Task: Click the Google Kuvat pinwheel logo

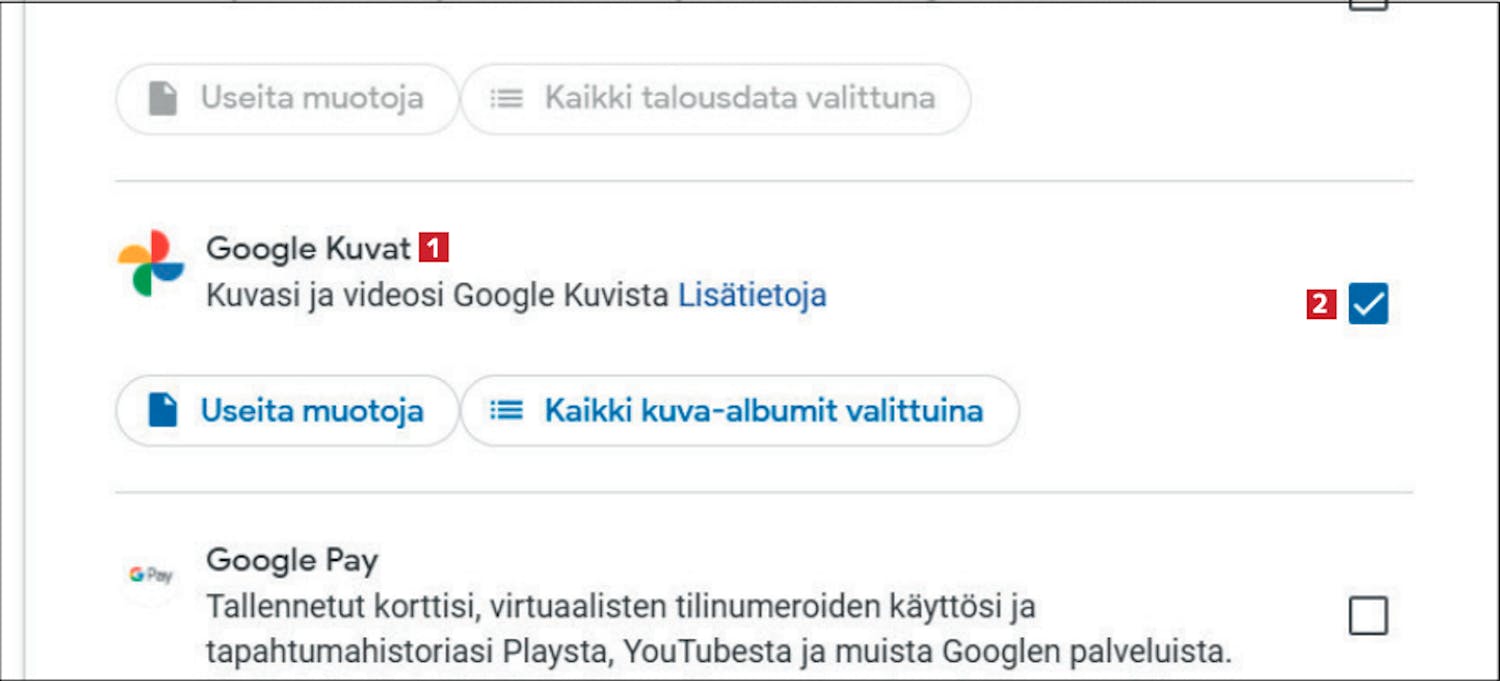Action: tap(151, 263)
